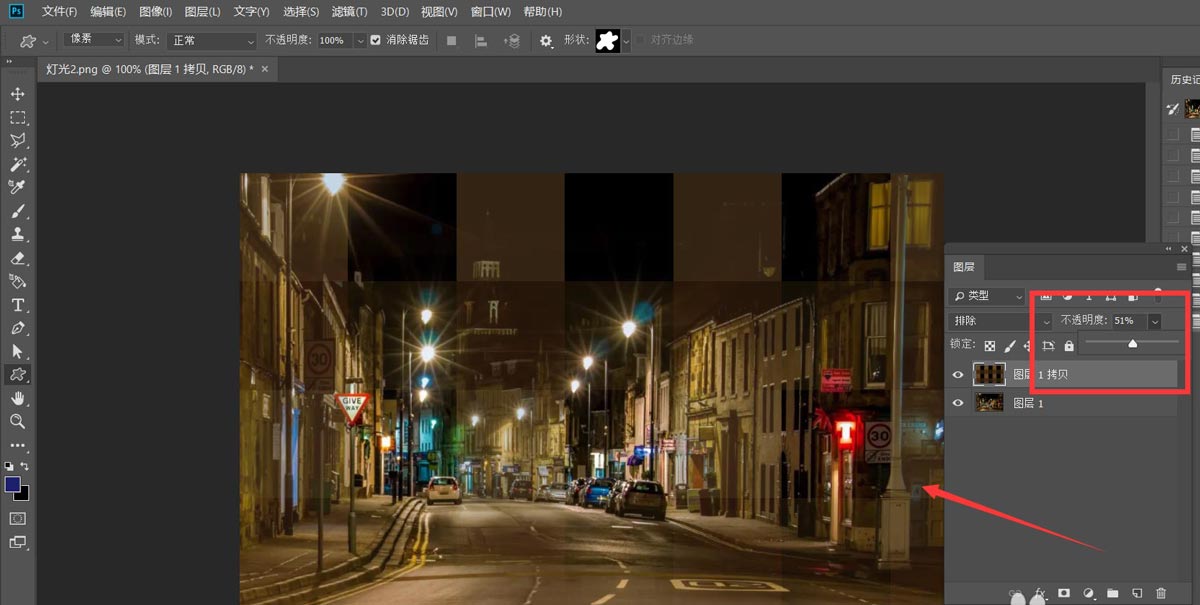
Task: Collapse the Layers panel double arrows
Action: pyautogui.click(x=1169, y=249)
